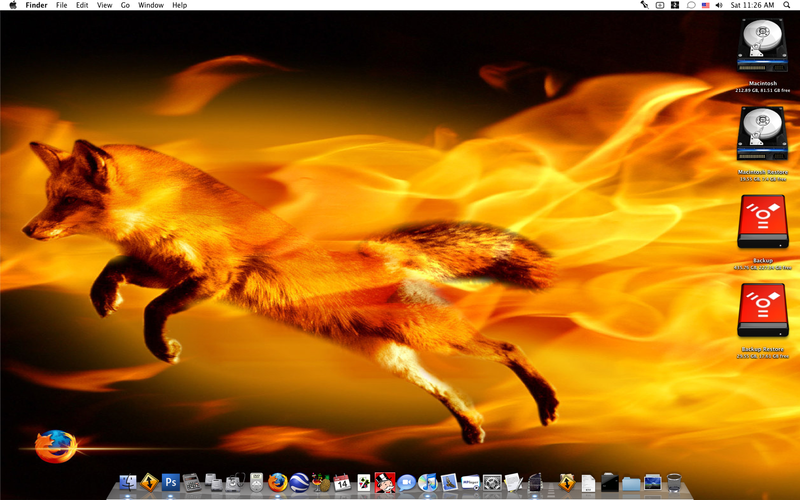Click the eject icon in menu bar

[x=660, y=5]
